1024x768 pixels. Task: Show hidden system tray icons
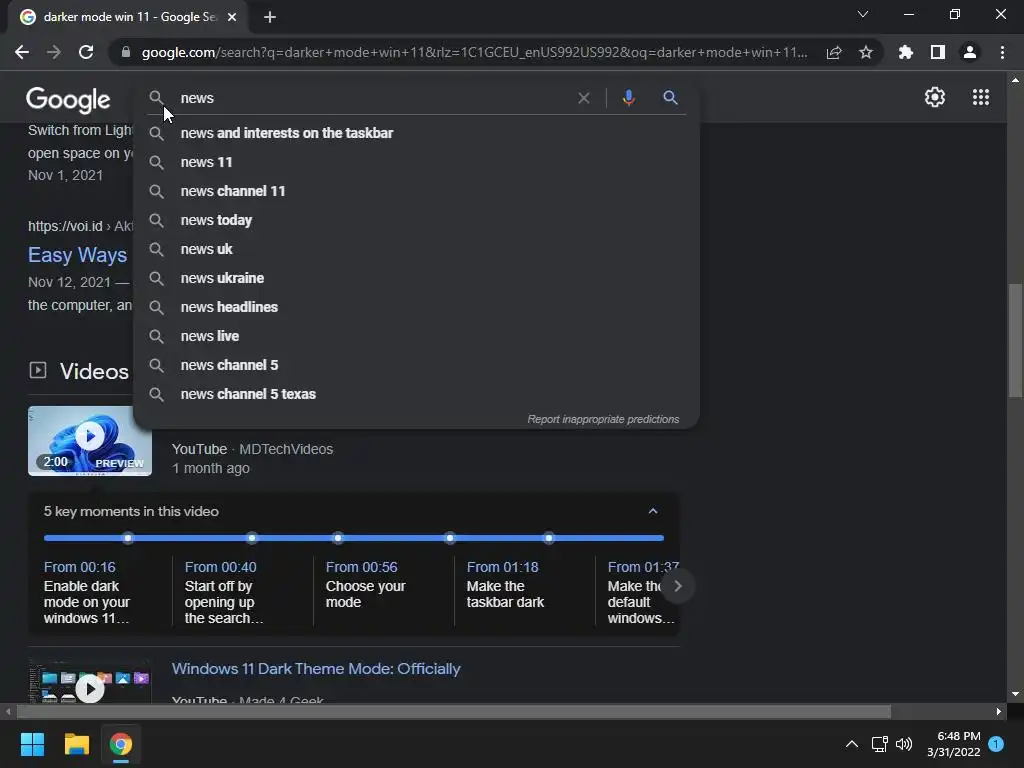(852, 744)
